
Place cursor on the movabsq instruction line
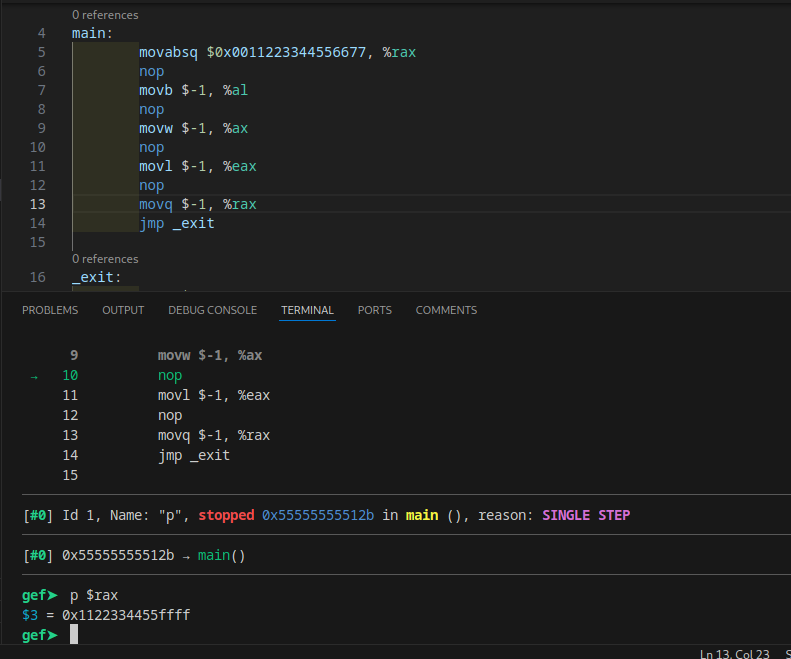pyautogui.click(x=277, y=52)
